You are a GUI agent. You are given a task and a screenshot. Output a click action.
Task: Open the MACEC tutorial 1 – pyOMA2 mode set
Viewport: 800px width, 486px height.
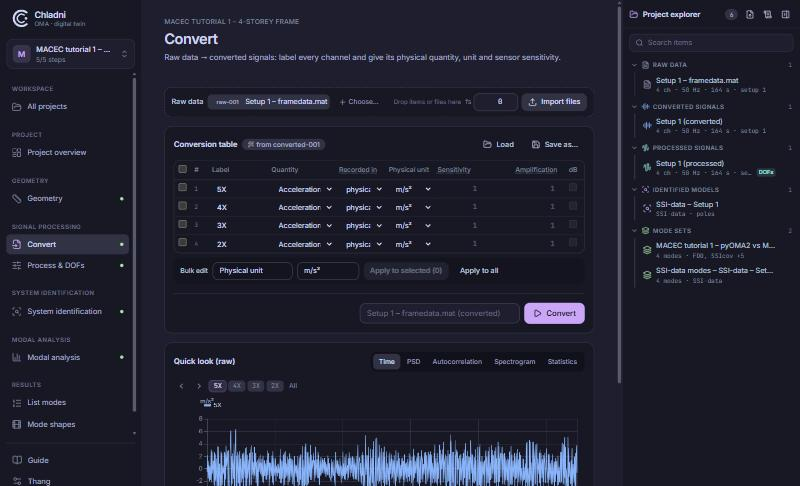(x=712, y=250)
